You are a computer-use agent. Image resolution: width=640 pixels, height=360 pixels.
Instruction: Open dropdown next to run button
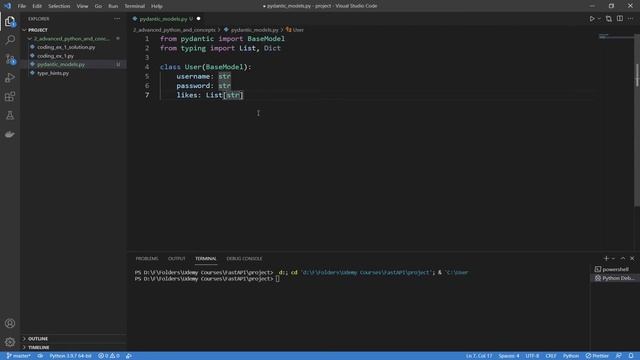coord(599,19)
